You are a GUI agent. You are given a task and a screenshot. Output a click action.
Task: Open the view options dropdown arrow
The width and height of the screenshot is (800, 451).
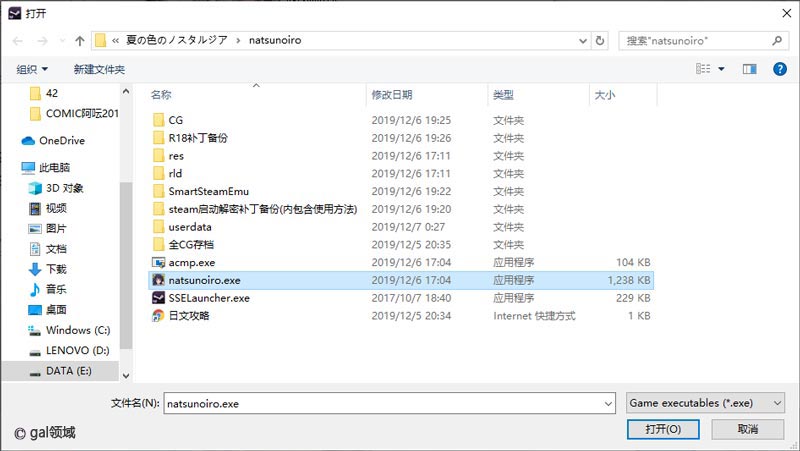(722, 69)
